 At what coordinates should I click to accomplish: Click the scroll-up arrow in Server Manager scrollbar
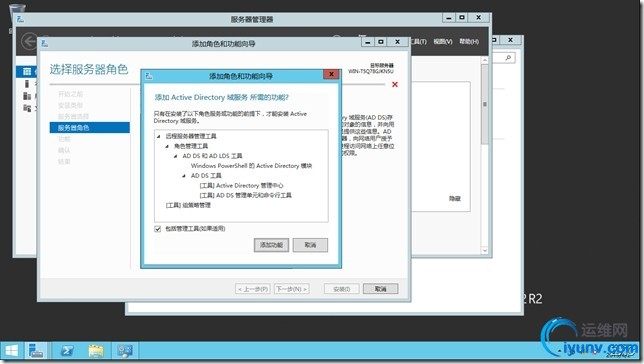(485, 60)
